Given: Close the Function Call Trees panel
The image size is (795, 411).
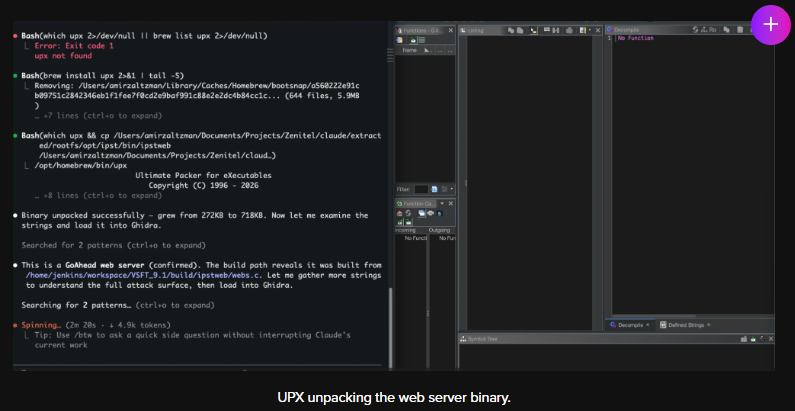Looking at the screenshot, I should (451, 203).
